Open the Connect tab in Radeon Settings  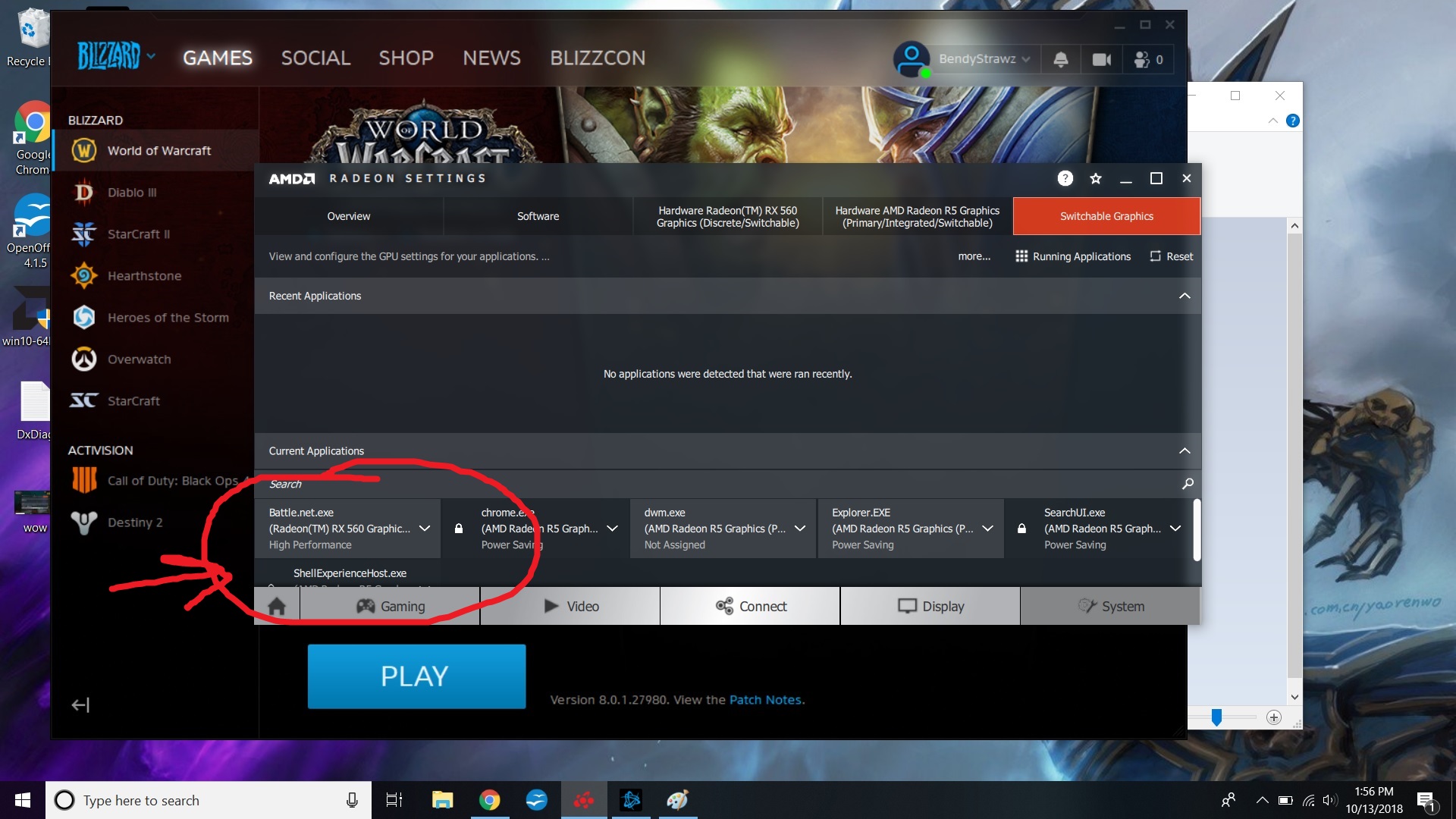tap(750, 606)
